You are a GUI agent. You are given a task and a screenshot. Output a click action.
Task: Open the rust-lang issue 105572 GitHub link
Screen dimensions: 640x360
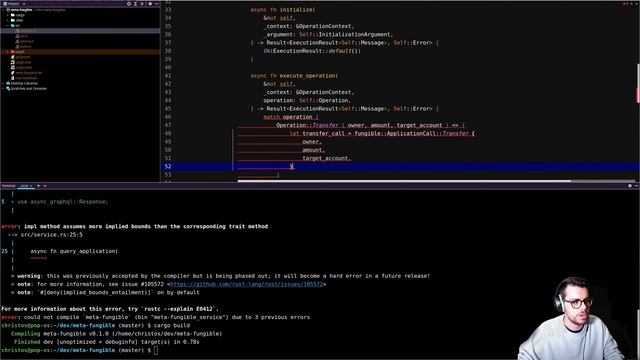246,284
